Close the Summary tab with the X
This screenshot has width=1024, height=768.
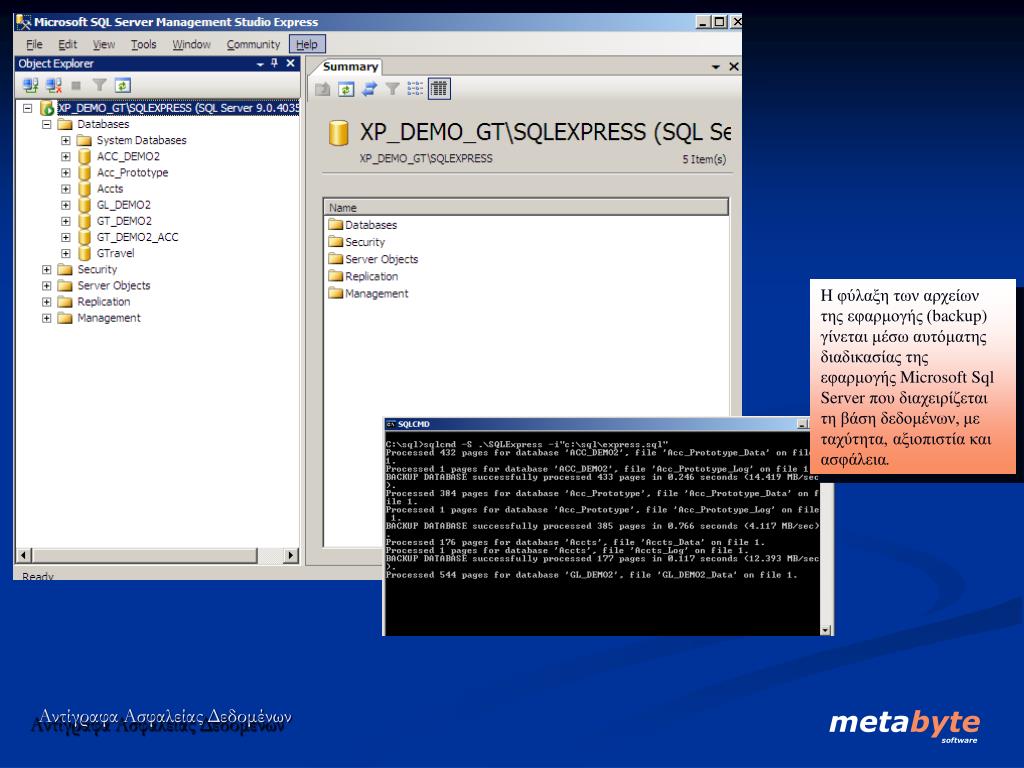click(733, 67)
